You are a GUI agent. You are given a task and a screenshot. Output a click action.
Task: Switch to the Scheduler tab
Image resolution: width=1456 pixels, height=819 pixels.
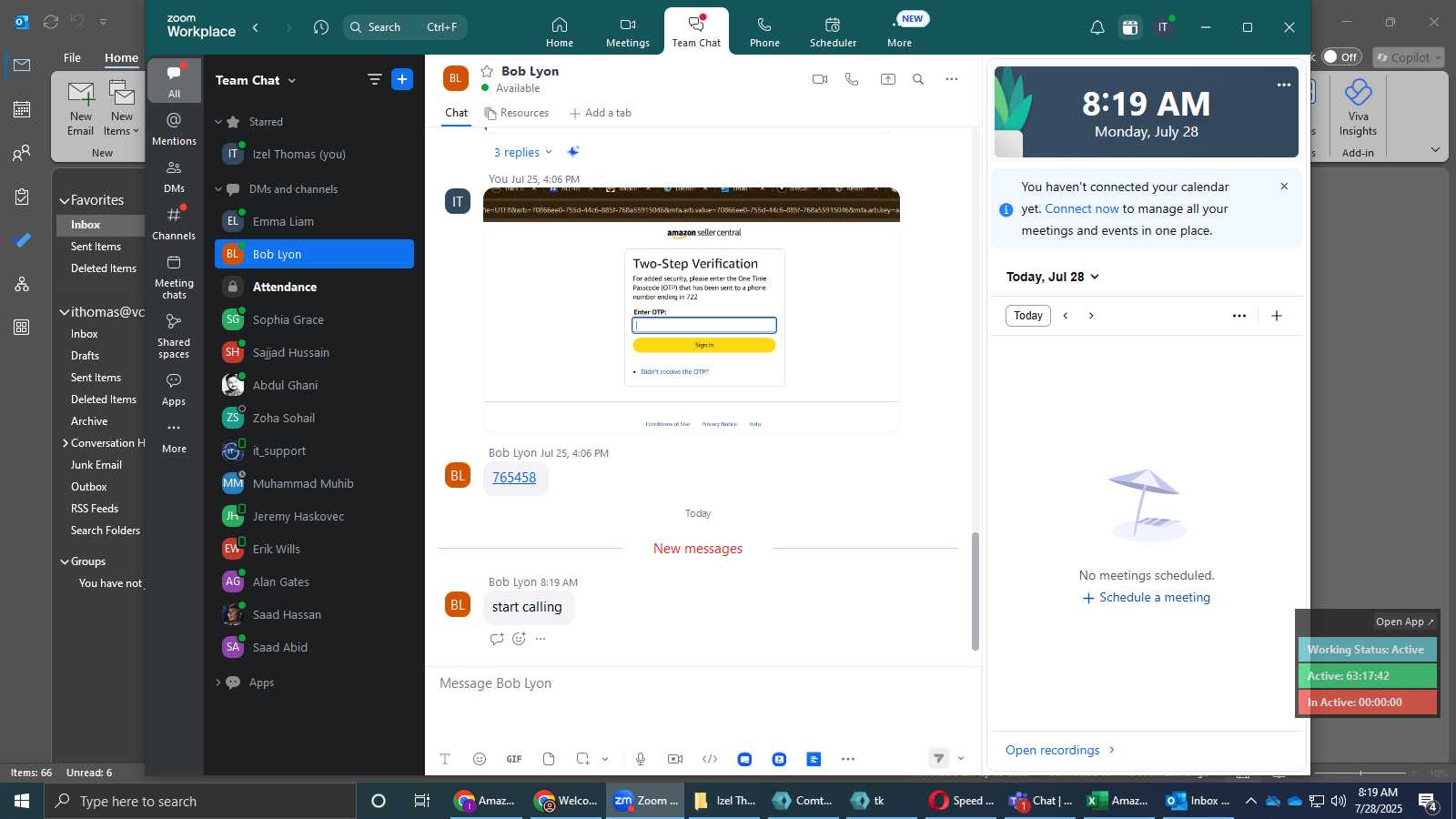(833, 31)
